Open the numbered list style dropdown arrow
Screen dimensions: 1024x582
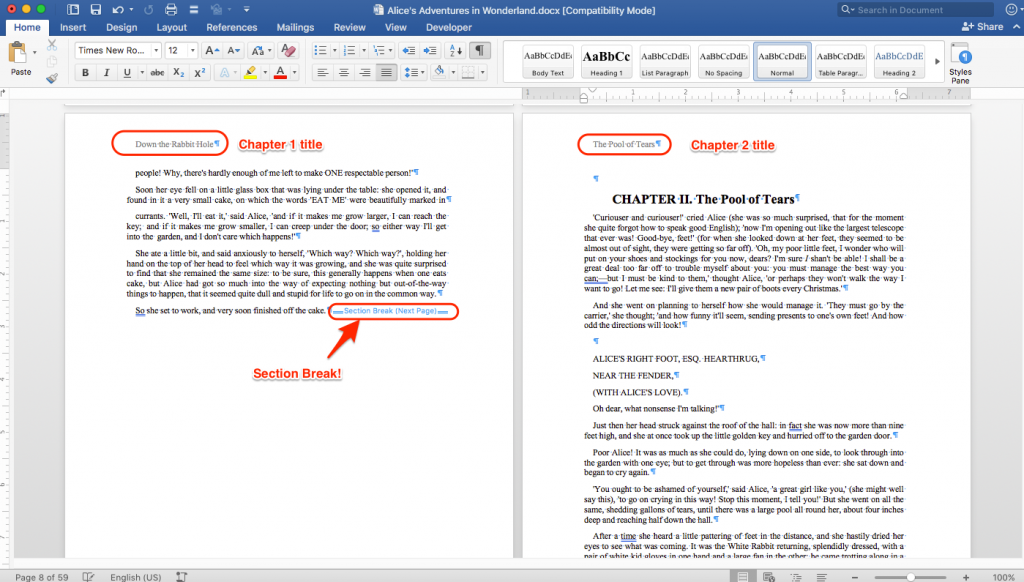(364, 50)
